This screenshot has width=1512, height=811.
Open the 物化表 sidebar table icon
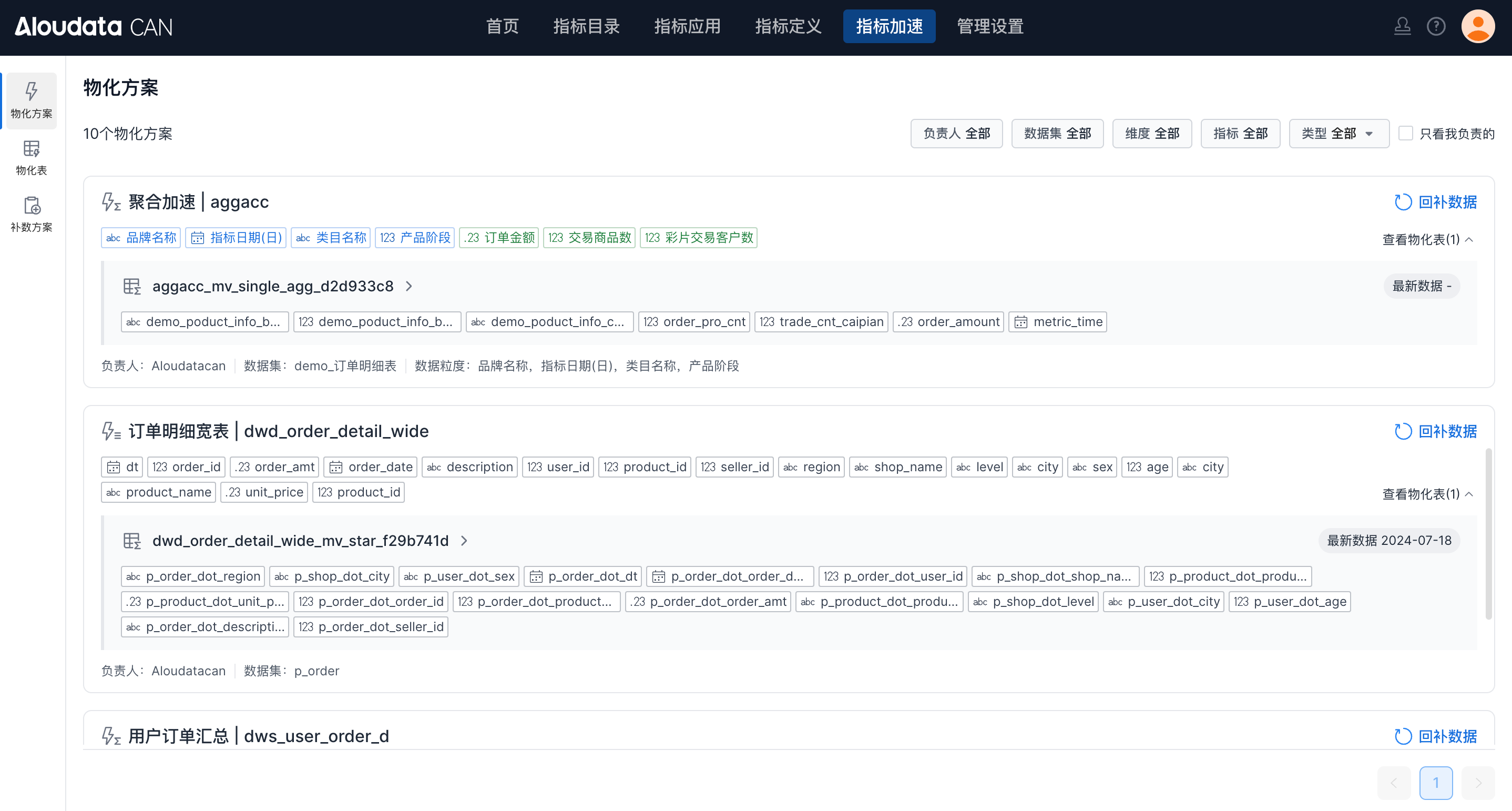click(x=31, y=148)
